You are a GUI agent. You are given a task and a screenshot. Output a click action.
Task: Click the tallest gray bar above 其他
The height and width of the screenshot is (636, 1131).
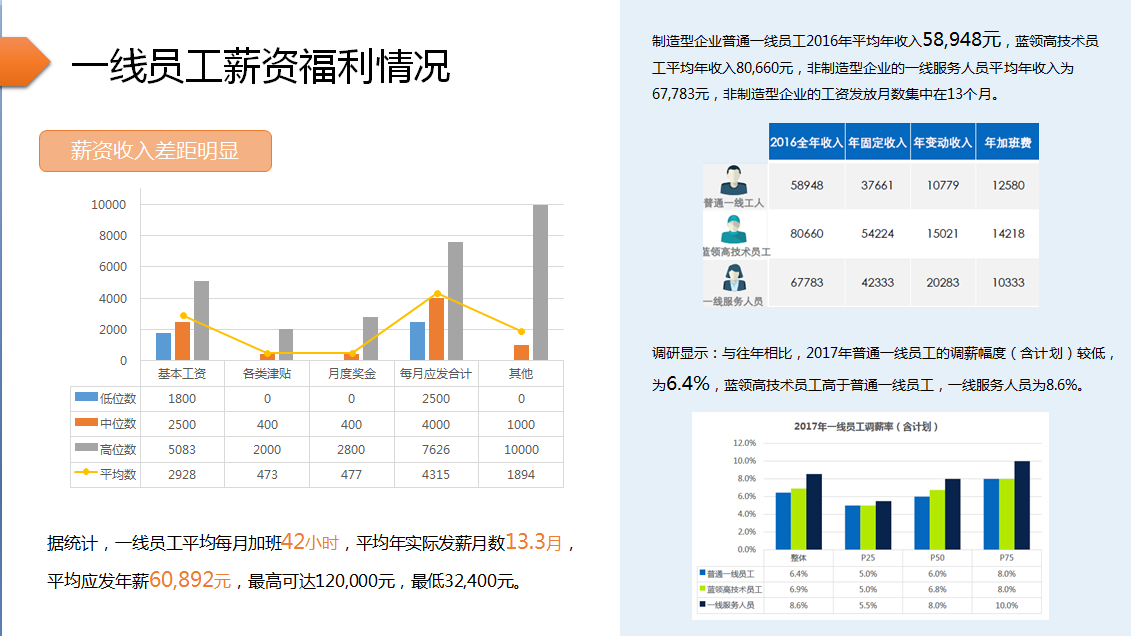click(540, 282)
